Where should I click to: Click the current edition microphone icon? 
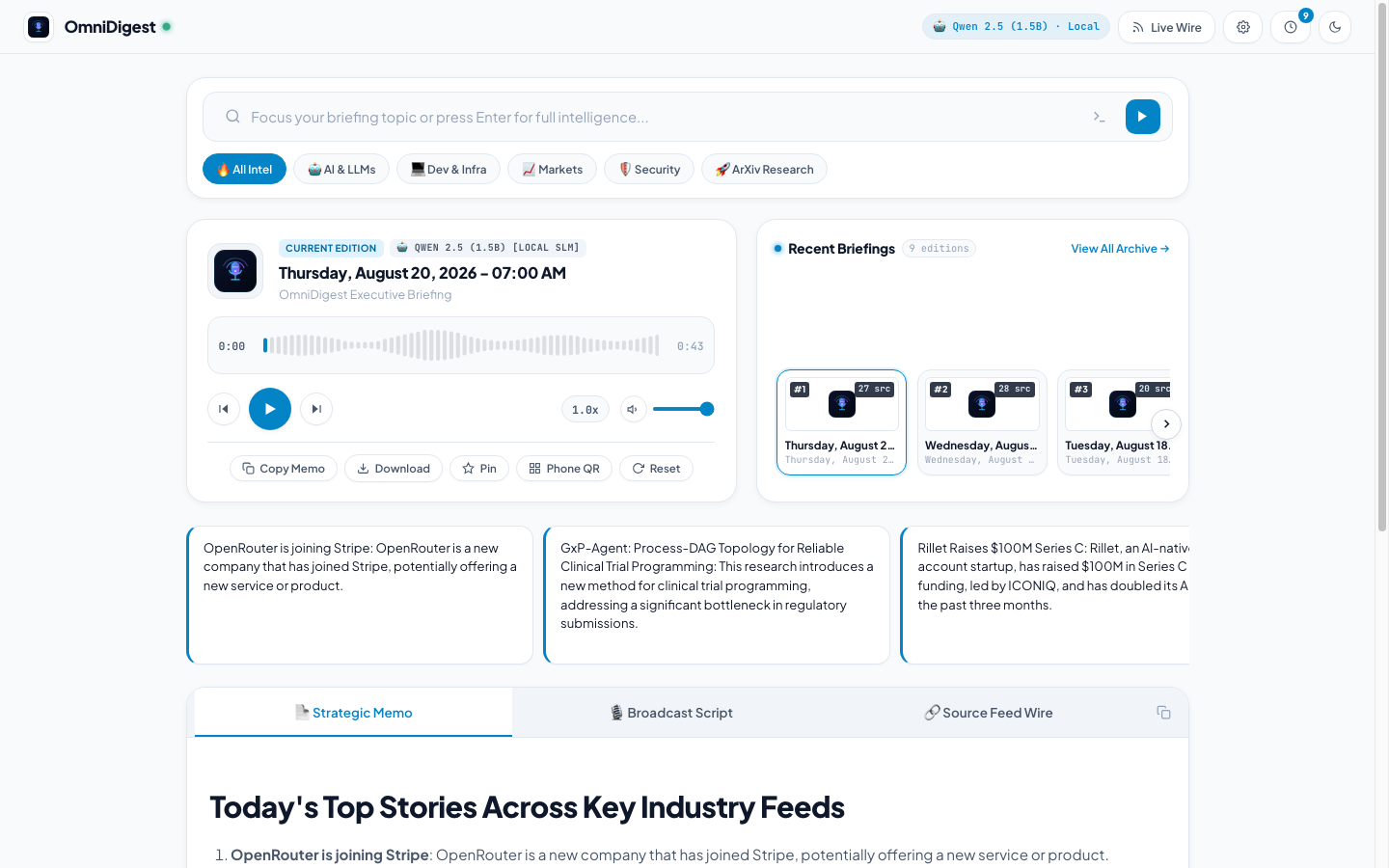(x=235, y=271)
